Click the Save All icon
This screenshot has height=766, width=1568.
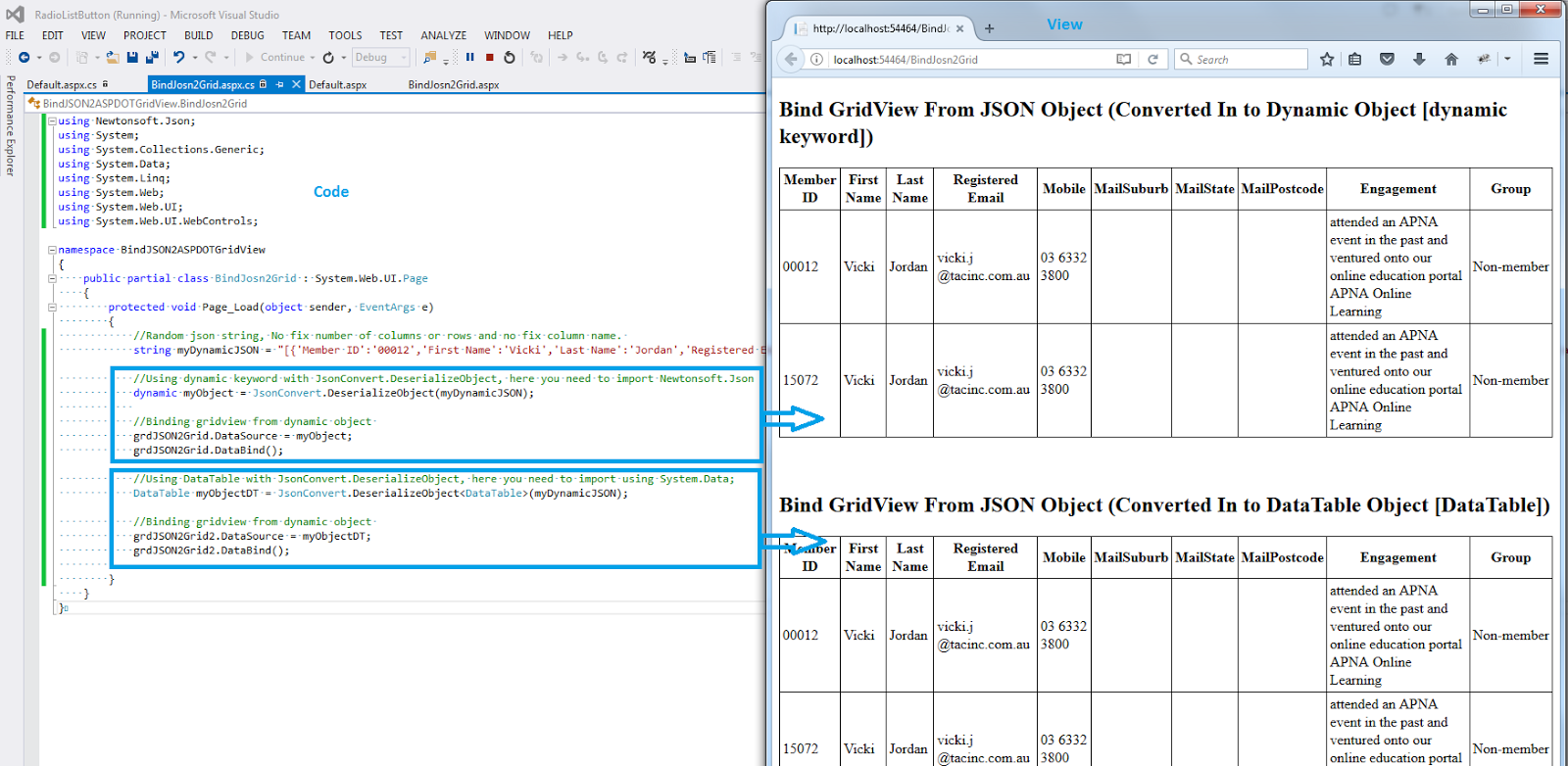coord(152,57)
